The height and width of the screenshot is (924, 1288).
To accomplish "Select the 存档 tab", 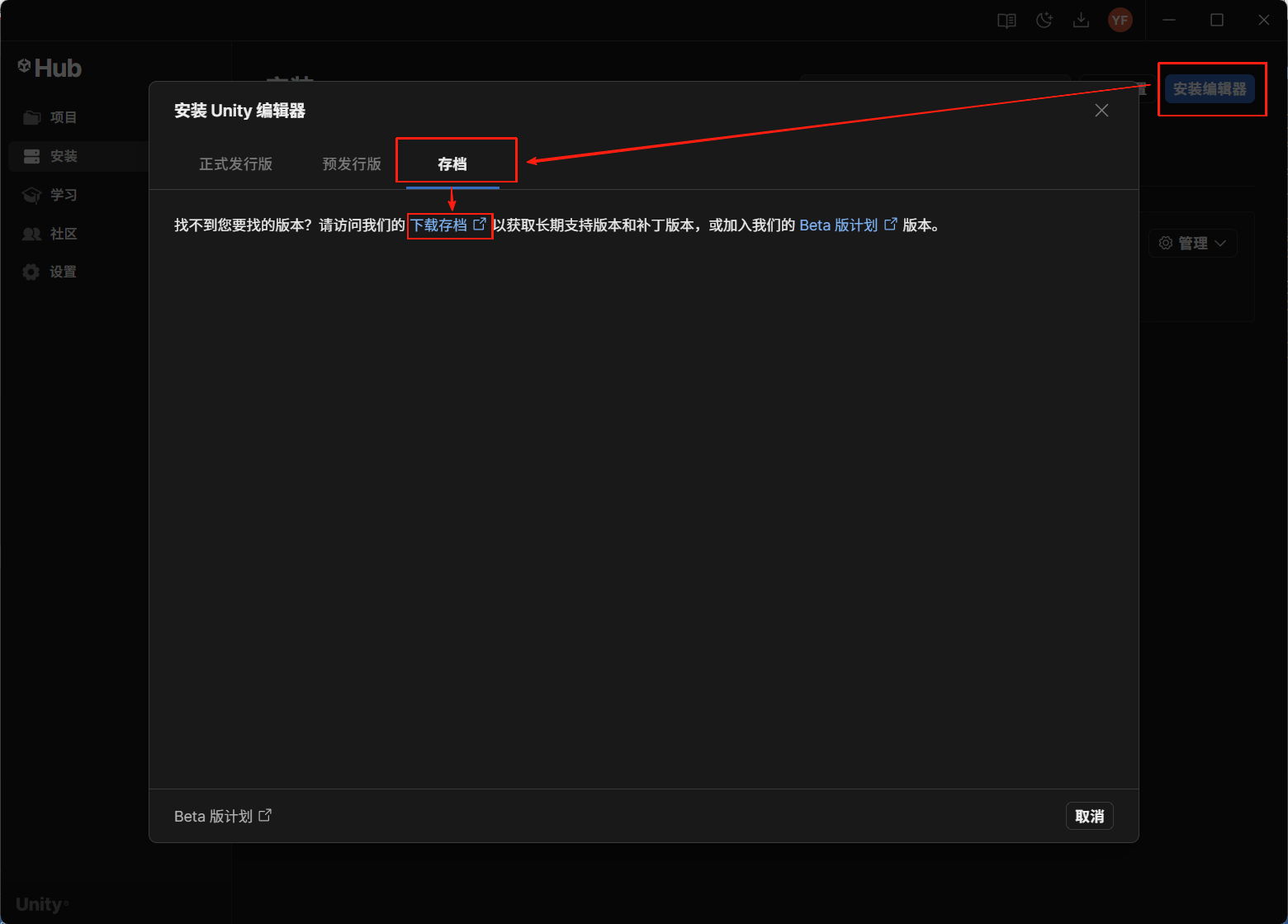I will point(452,164).
